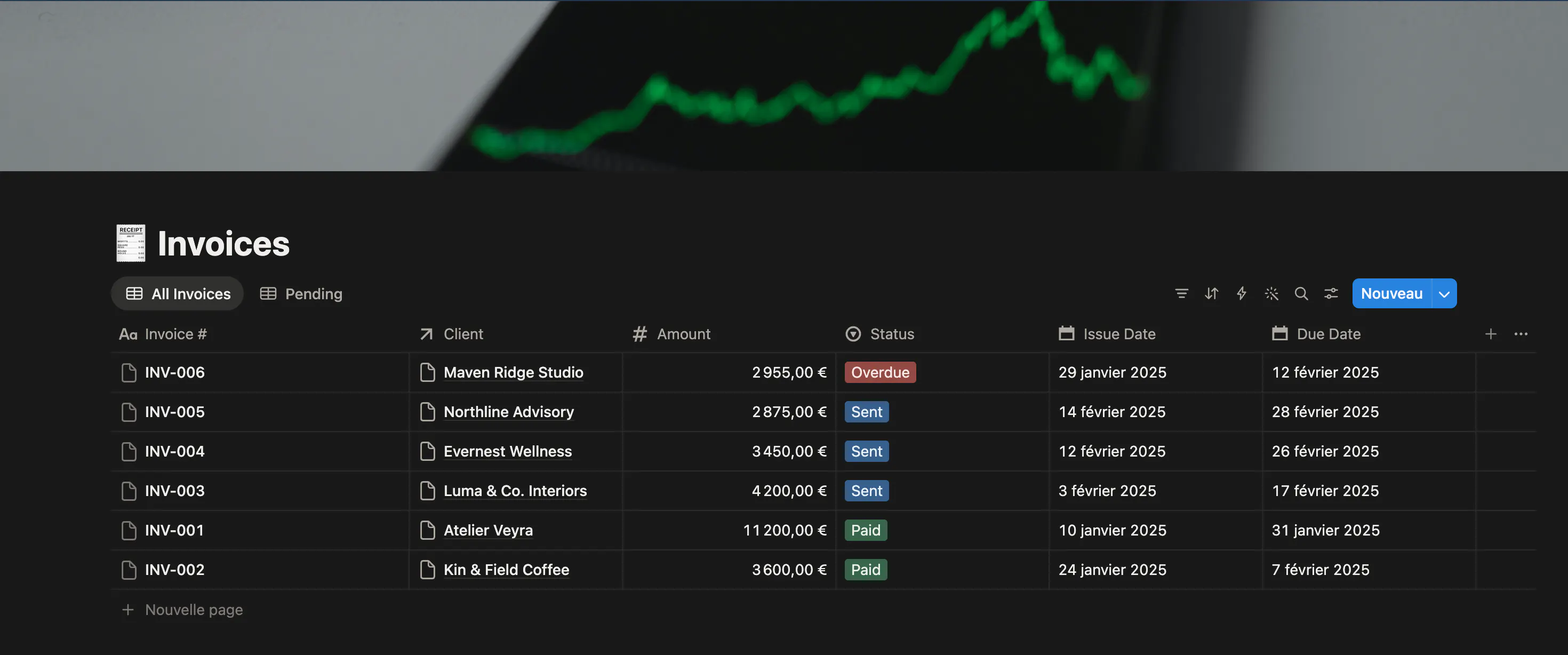
Task: Click issue date 29 janvier 2025
Action: click(1112, 372)
